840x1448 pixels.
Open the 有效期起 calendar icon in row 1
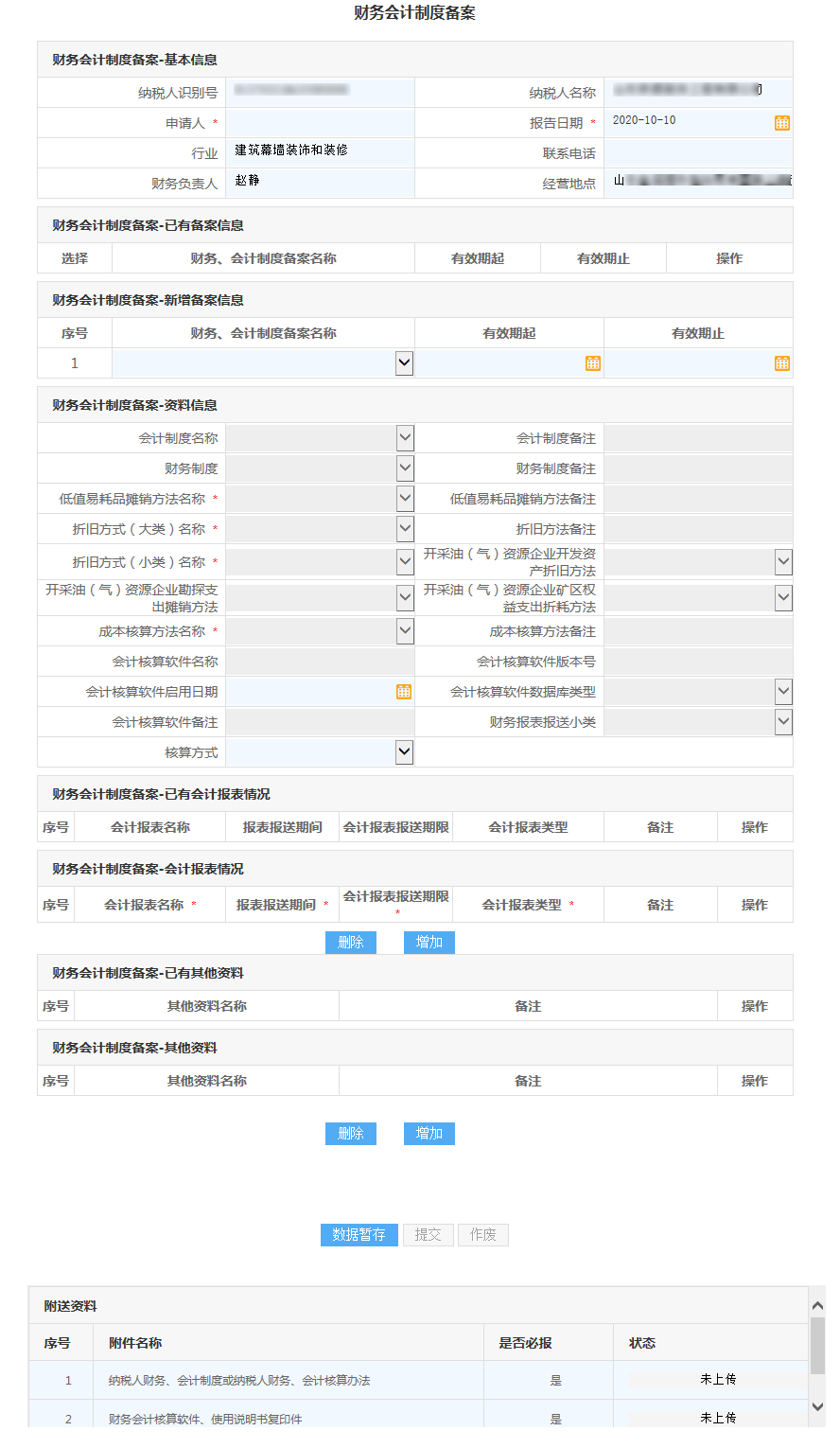593,363
